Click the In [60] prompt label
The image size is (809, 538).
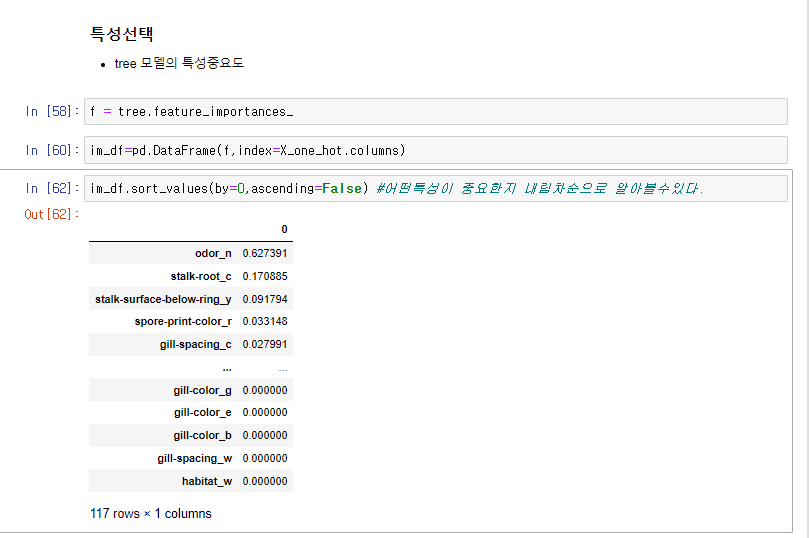[x=52, y=150]
